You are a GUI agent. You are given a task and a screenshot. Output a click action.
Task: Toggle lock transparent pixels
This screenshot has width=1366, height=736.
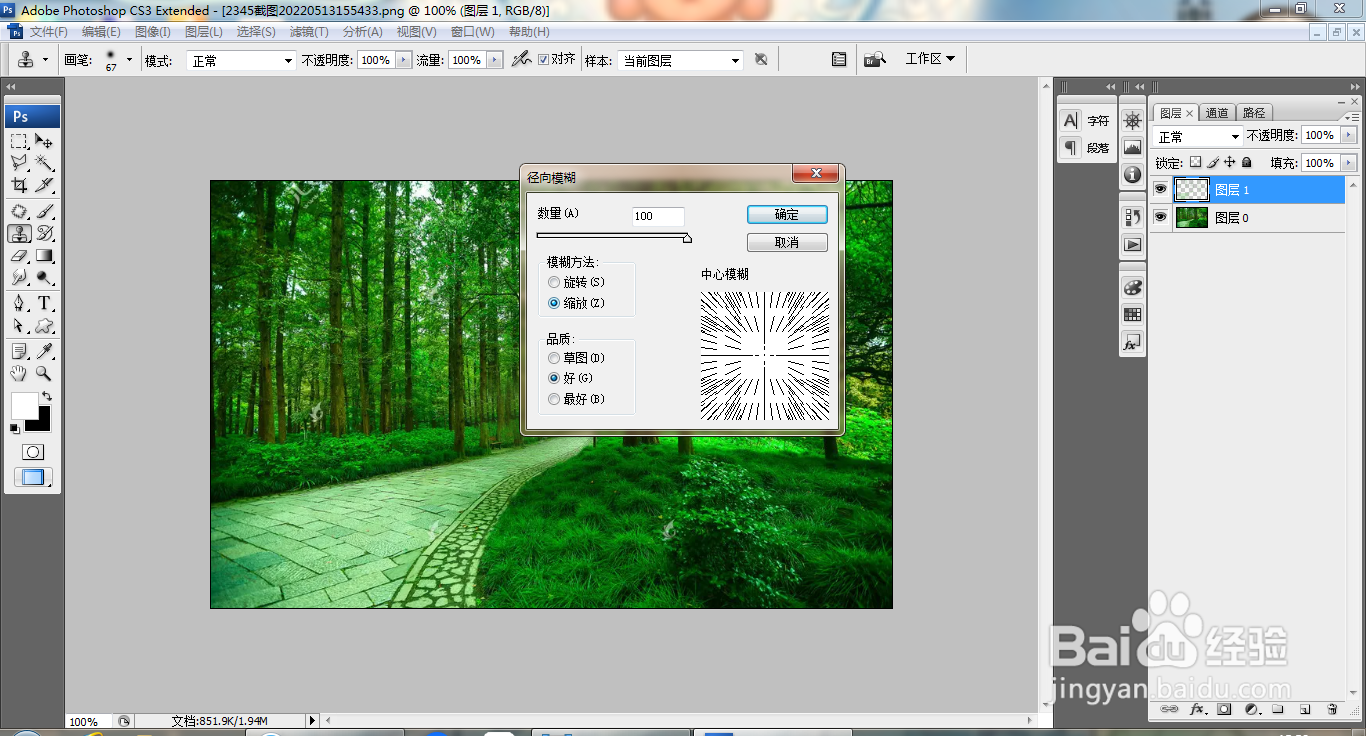tap(1195, 162)
